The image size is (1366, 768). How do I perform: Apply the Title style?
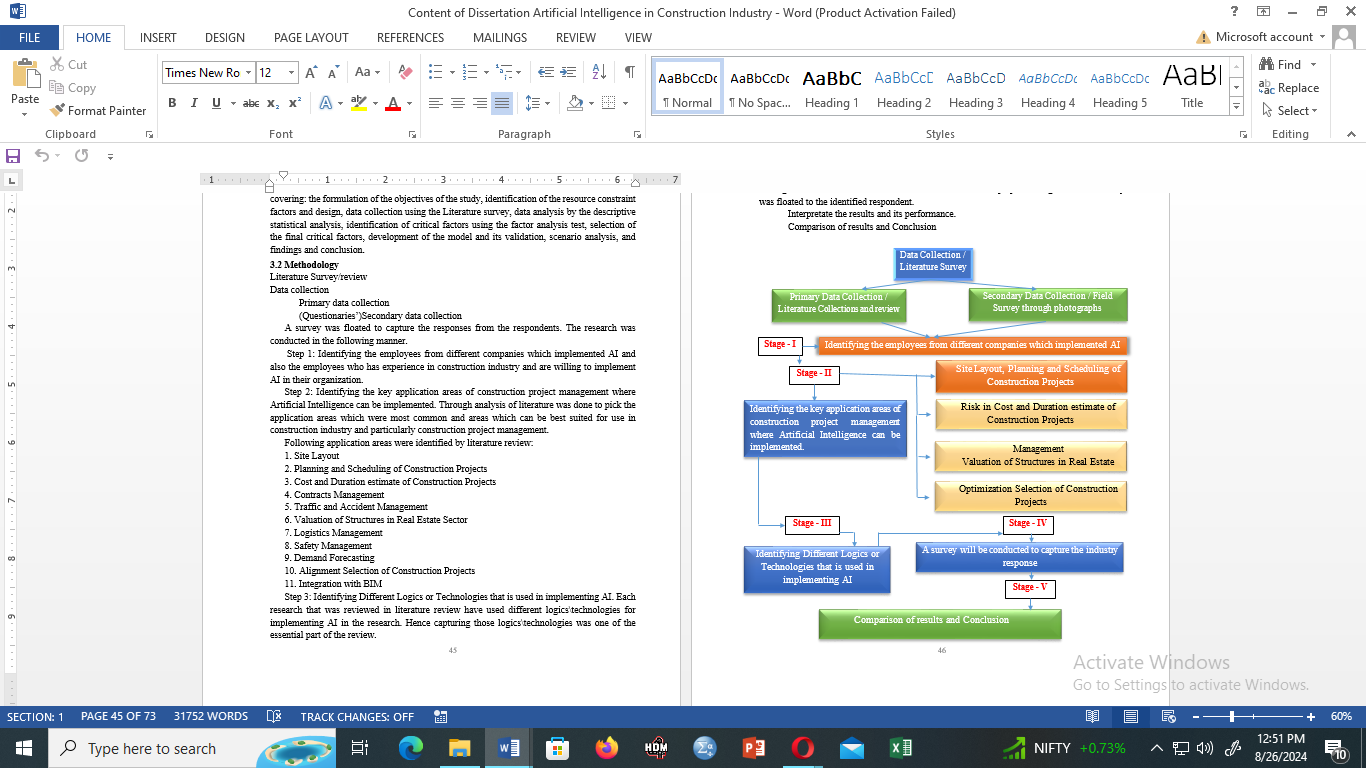(x=1192, y=87)
